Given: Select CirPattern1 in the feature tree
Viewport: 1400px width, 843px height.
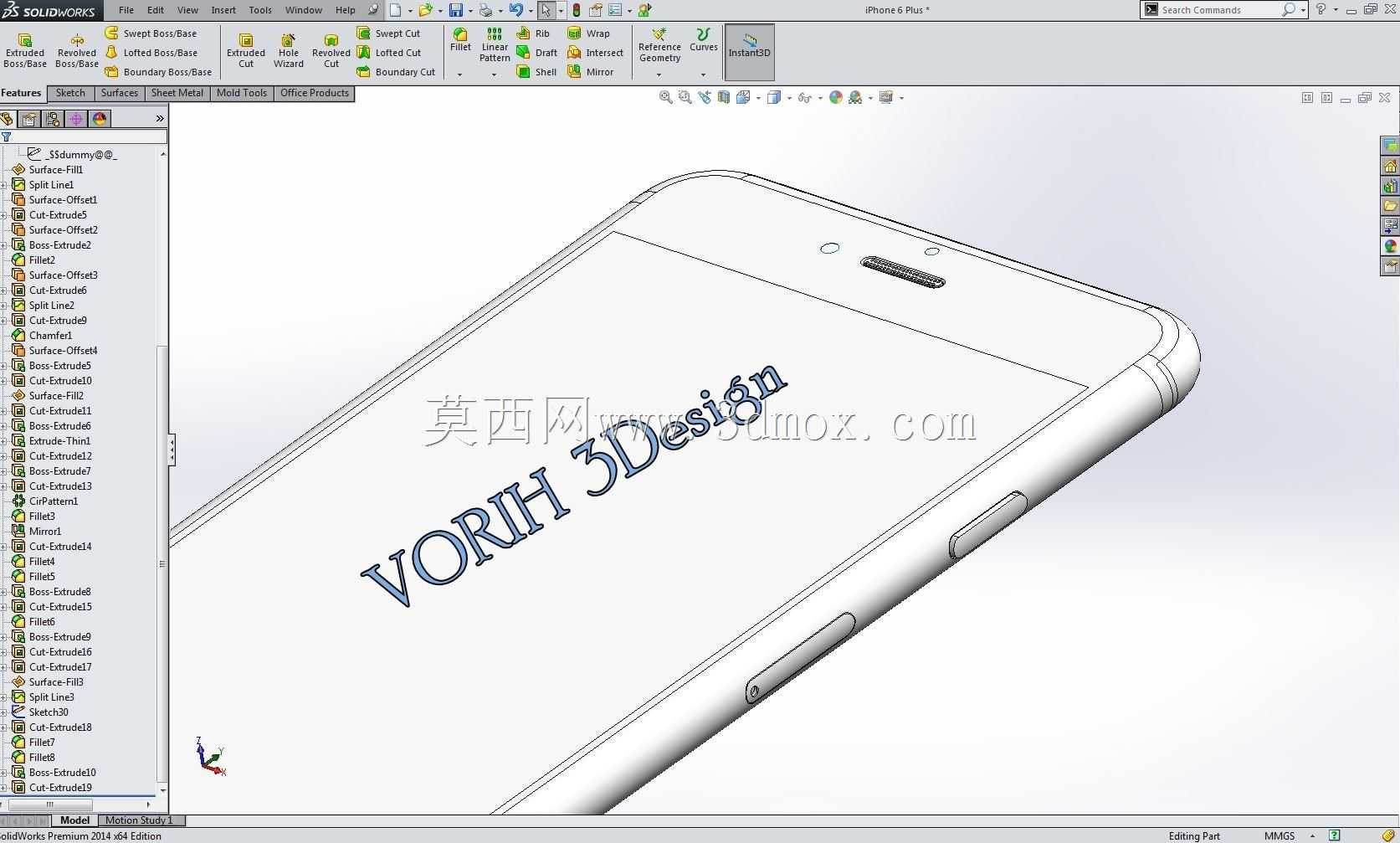Looking at the screenshot, I should pos(54,501).
